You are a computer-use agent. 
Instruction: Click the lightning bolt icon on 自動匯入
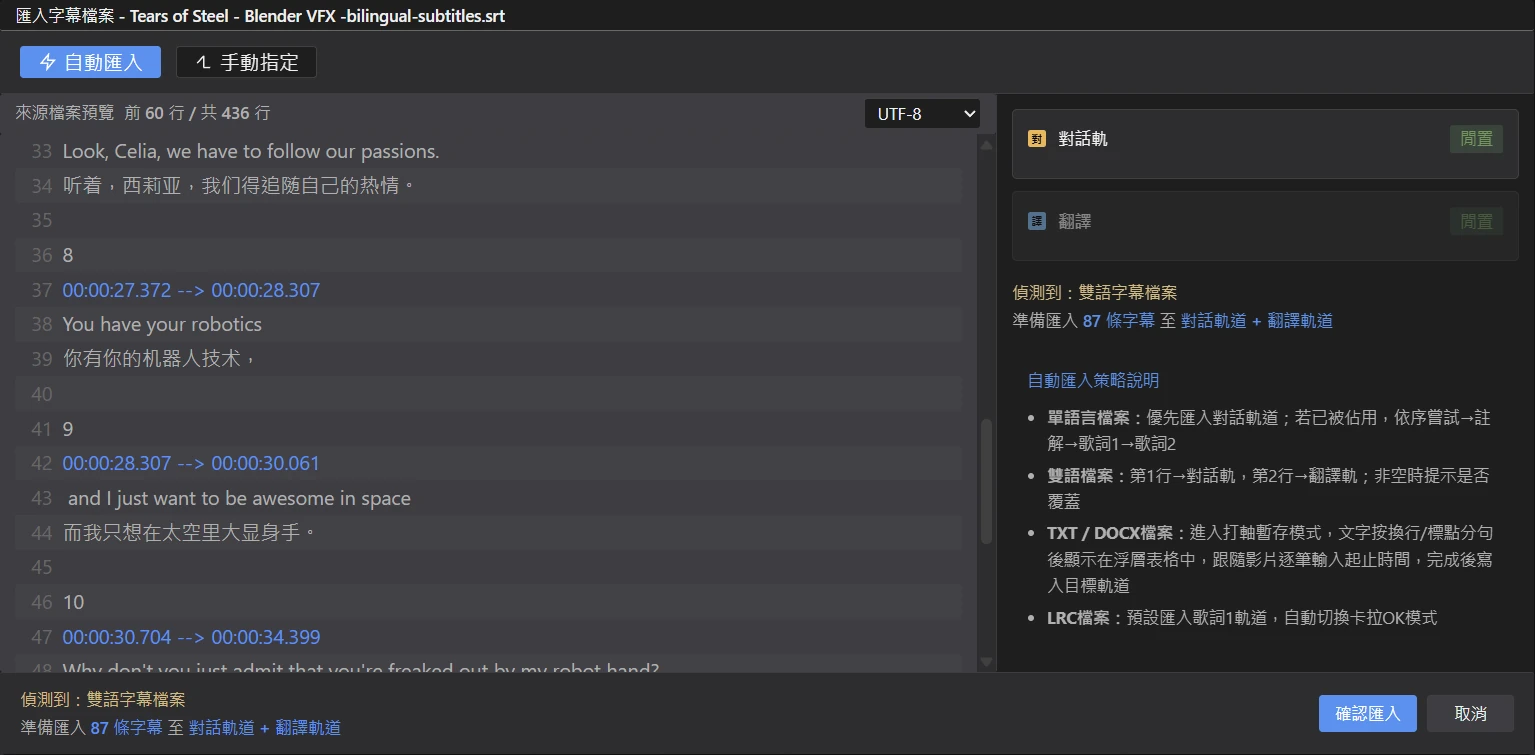[x=48, y=62]
